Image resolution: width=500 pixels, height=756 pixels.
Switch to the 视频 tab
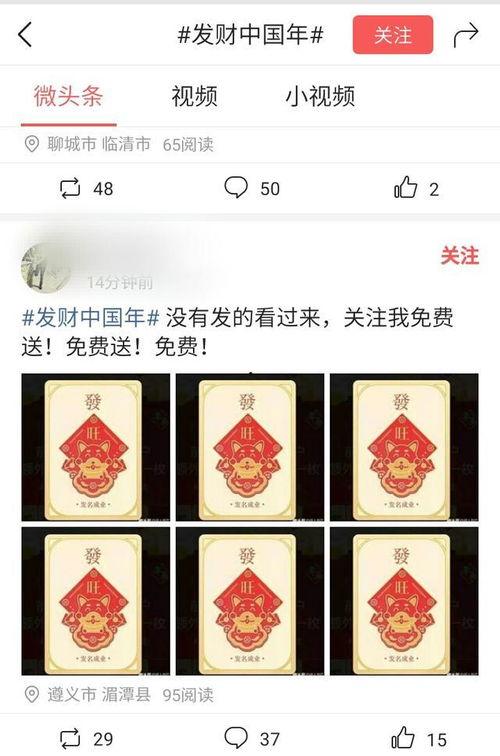coord(194,96)
